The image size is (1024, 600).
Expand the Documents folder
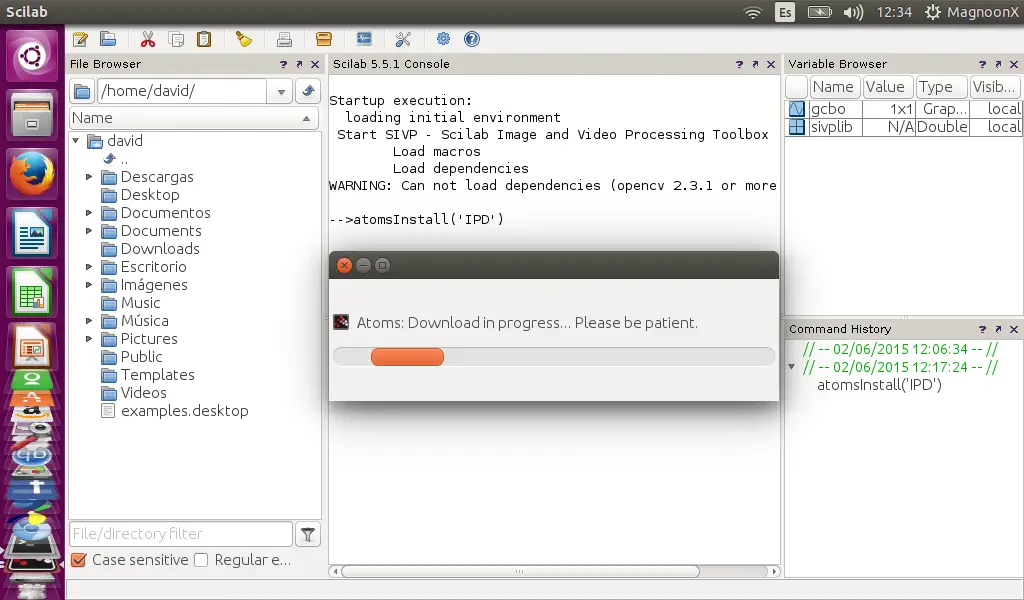pyautogui.click(x=89, y=231)
